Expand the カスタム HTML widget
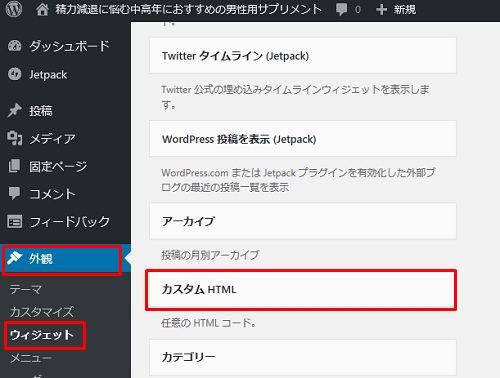The width and height of the screenshot is (500, 378). pos(301,290)
